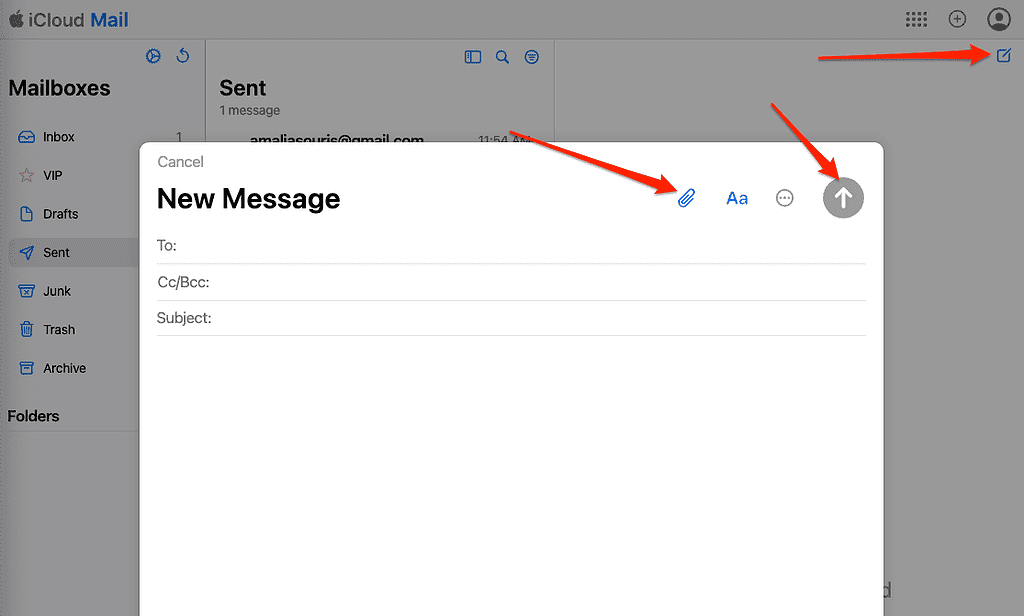Viewport: 1024px width, 616px height.
Task: Open the account profile menu
Action: [998, 19]
